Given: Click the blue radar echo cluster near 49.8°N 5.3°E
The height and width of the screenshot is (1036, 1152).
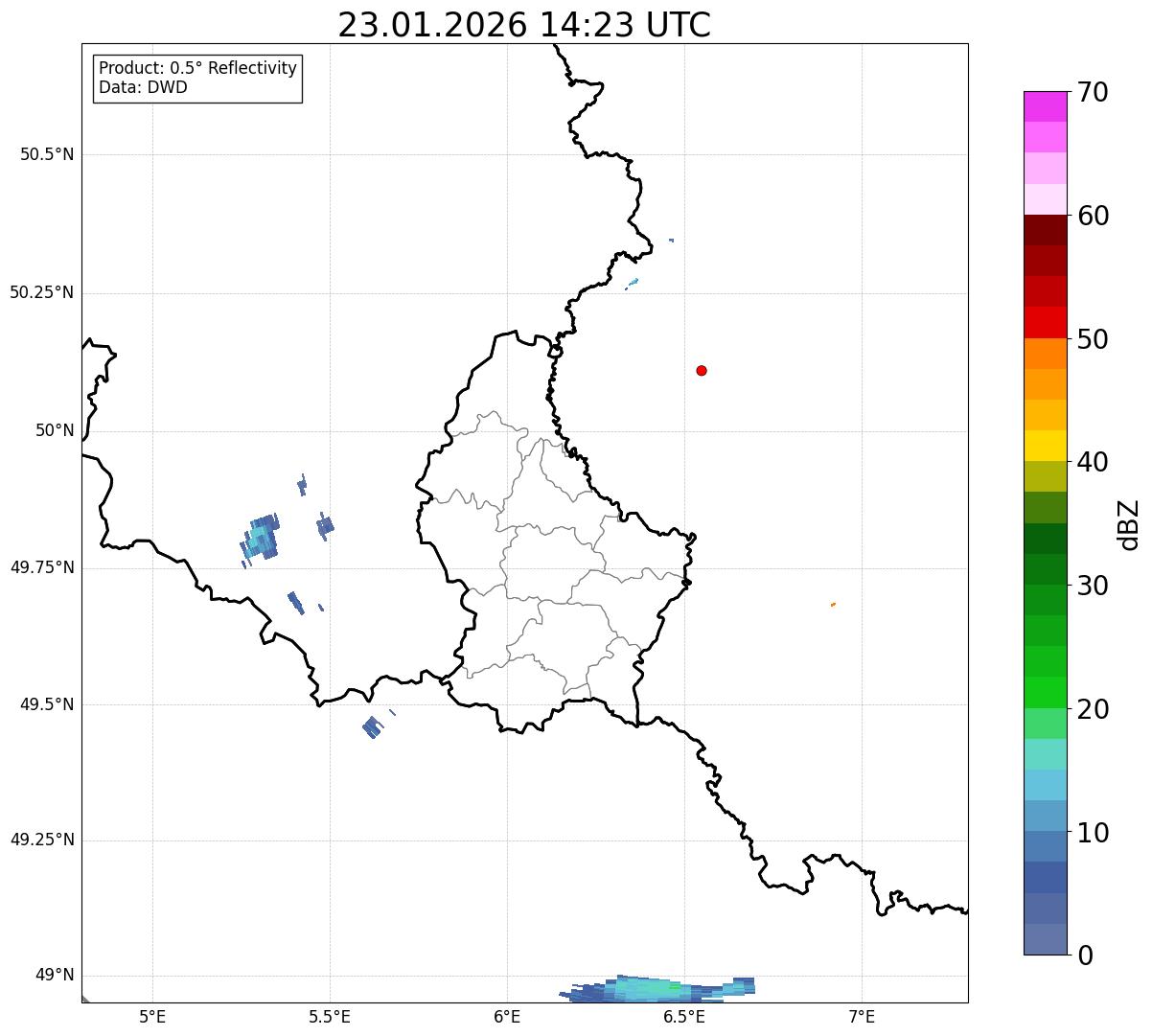Looking at the screenshot, I should [261, 539].
